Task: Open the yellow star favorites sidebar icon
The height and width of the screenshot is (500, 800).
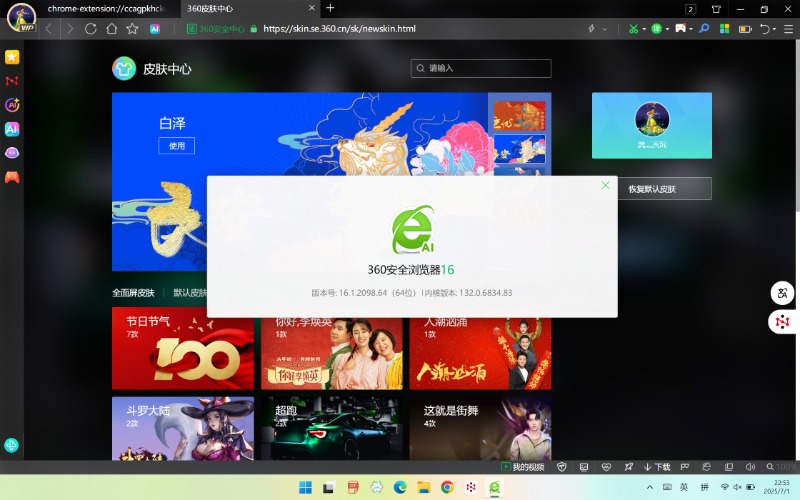Action: tap(12, 57)
